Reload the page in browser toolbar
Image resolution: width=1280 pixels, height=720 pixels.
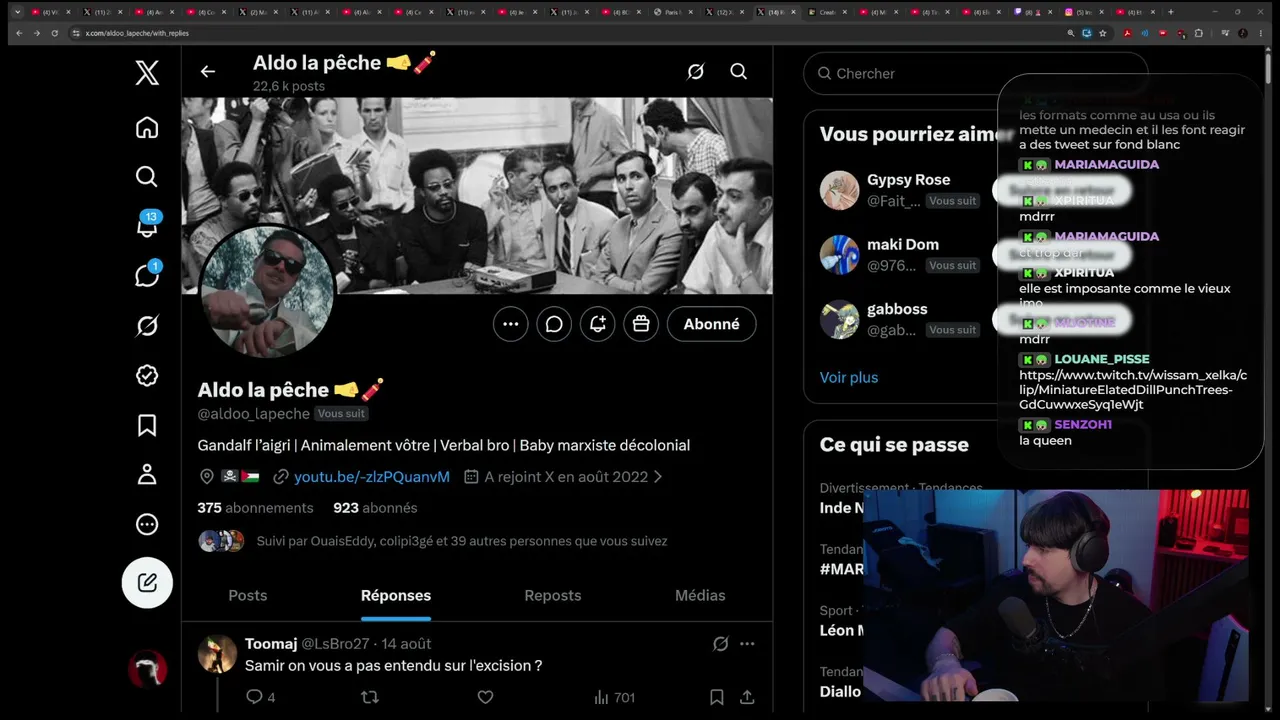(x=56, y=33)
